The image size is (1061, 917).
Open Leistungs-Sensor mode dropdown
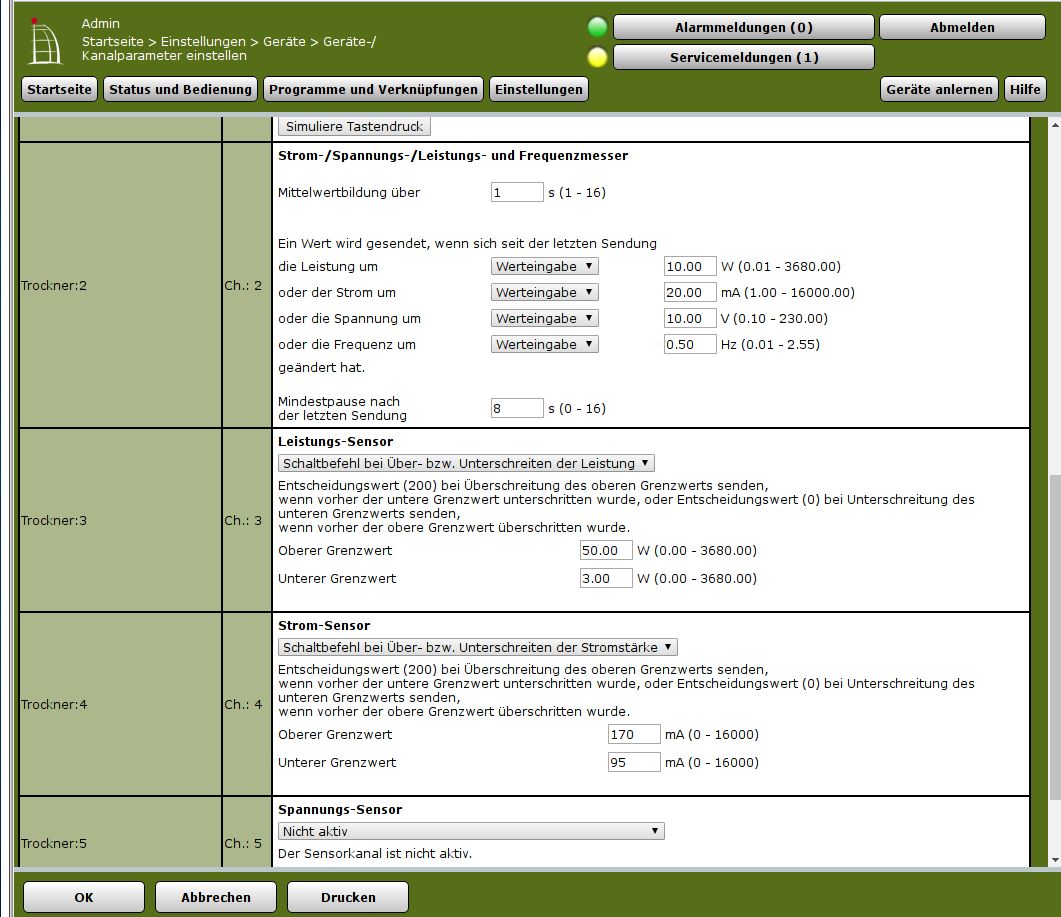point(466,464)
